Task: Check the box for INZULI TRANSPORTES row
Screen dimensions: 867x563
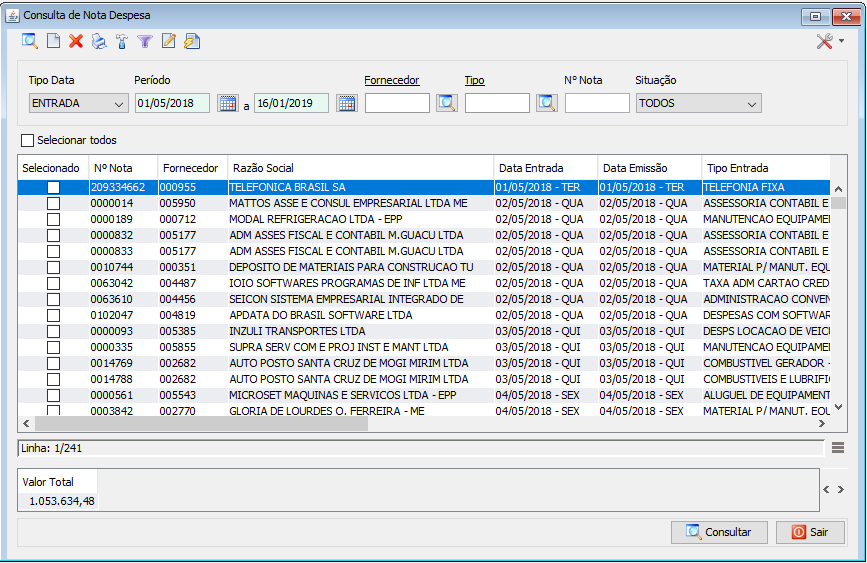Action: click(53, 331)
